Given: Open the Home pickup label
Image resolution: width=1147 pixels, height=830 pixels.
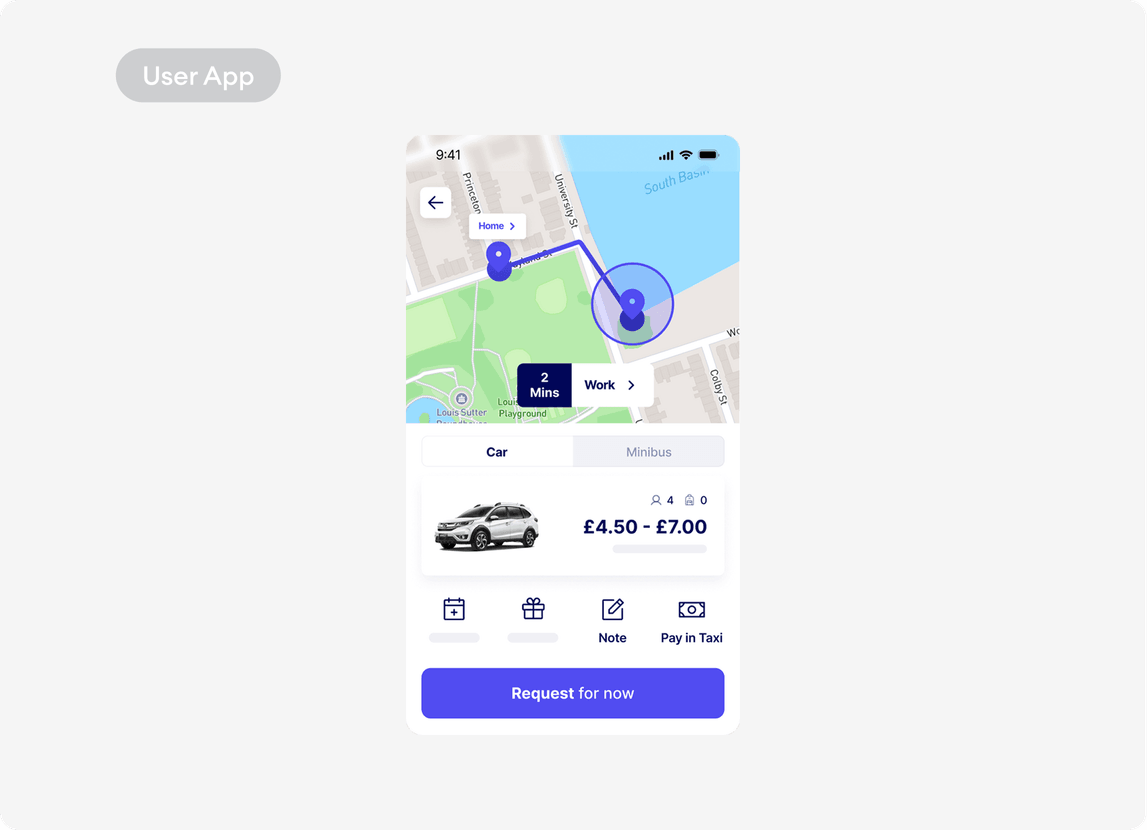Looking at the screenshot, I should pos(491,226).
